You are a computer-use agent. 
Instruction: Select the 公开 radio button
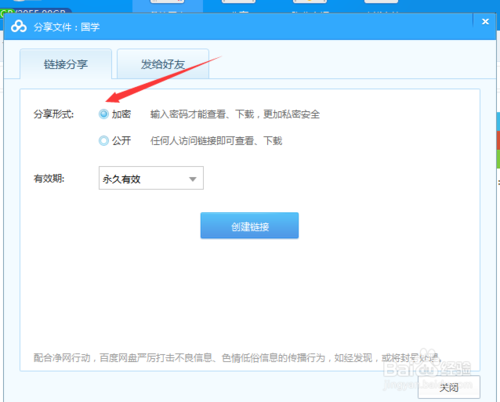point(104,141)
